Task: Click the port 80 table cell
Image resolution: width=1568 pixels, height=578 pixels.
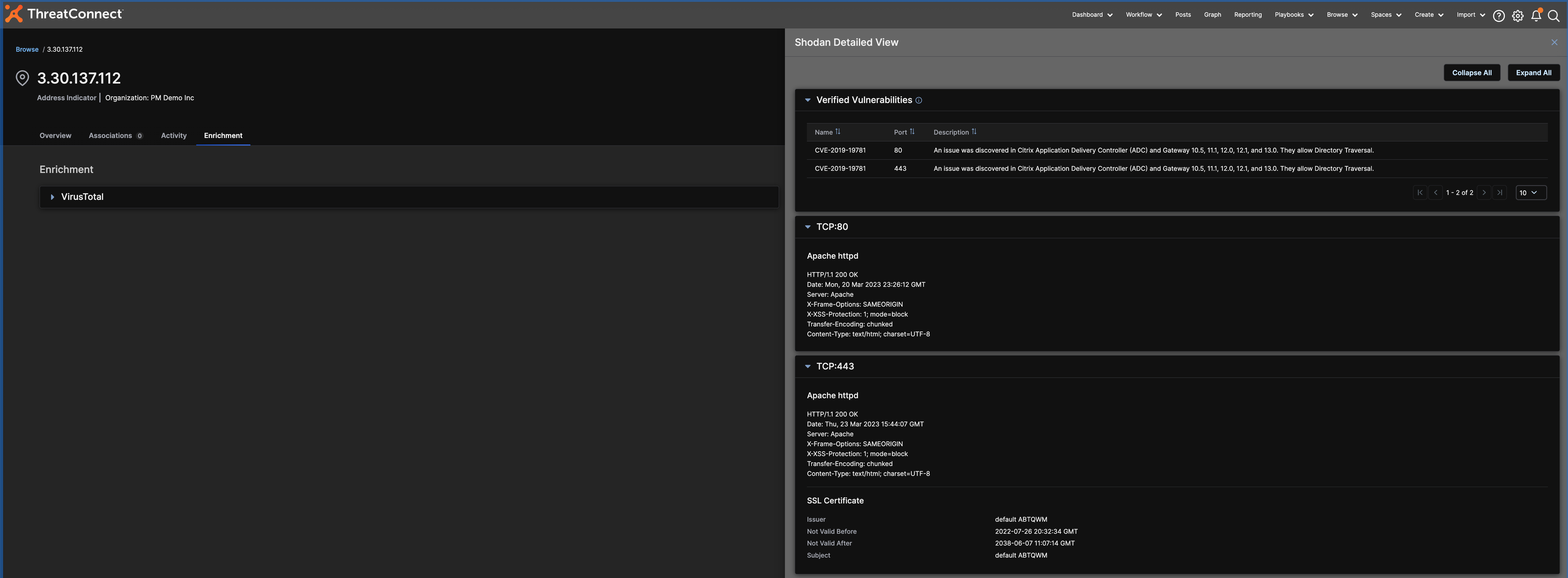Action: point(898,150)
